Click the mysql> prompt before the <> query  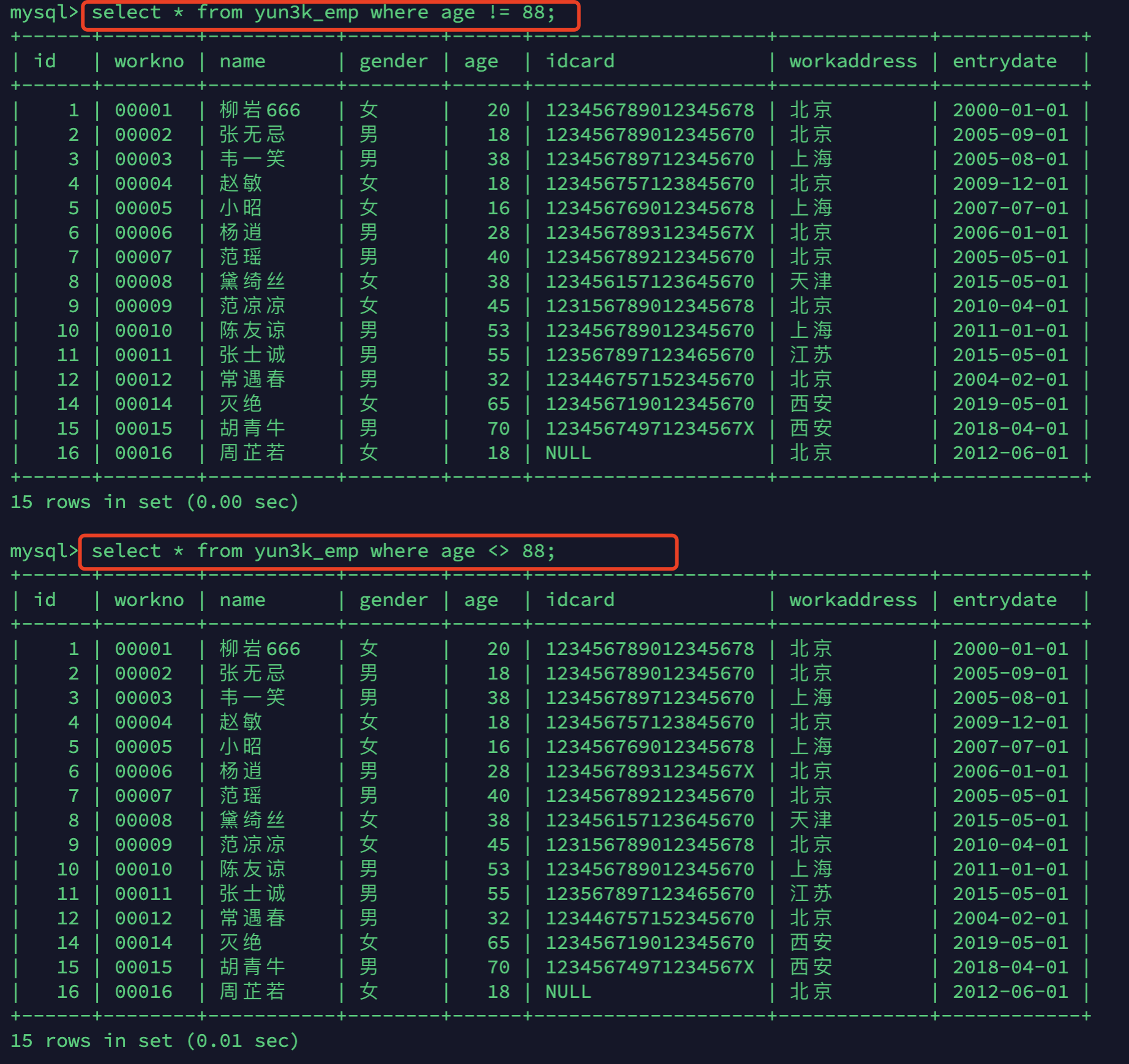(x=44, y=552)
